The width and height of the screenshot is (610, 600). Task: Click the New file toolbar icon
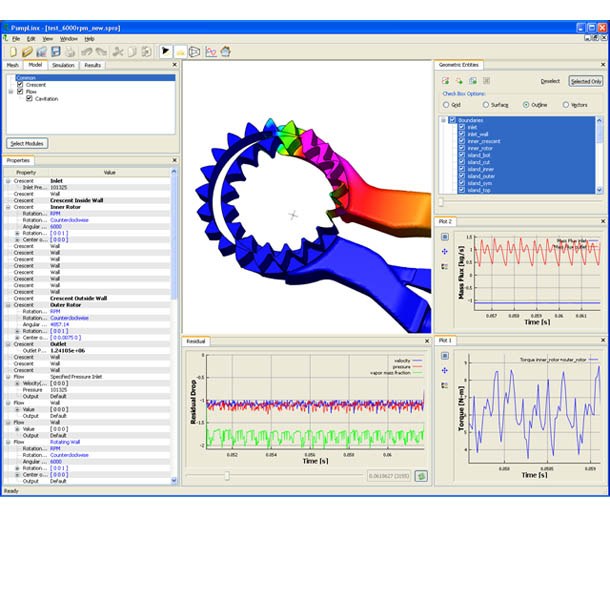(x=13, y=52)
